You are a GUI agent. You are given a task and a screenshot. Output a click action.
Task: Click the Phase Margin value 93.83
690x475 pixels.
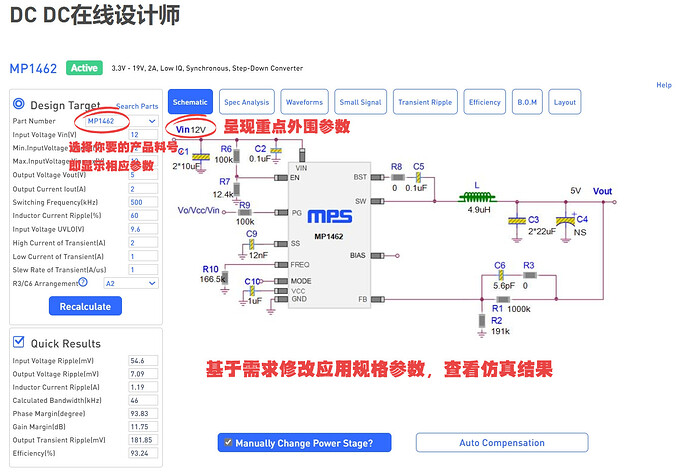click(x=143, y=413)
